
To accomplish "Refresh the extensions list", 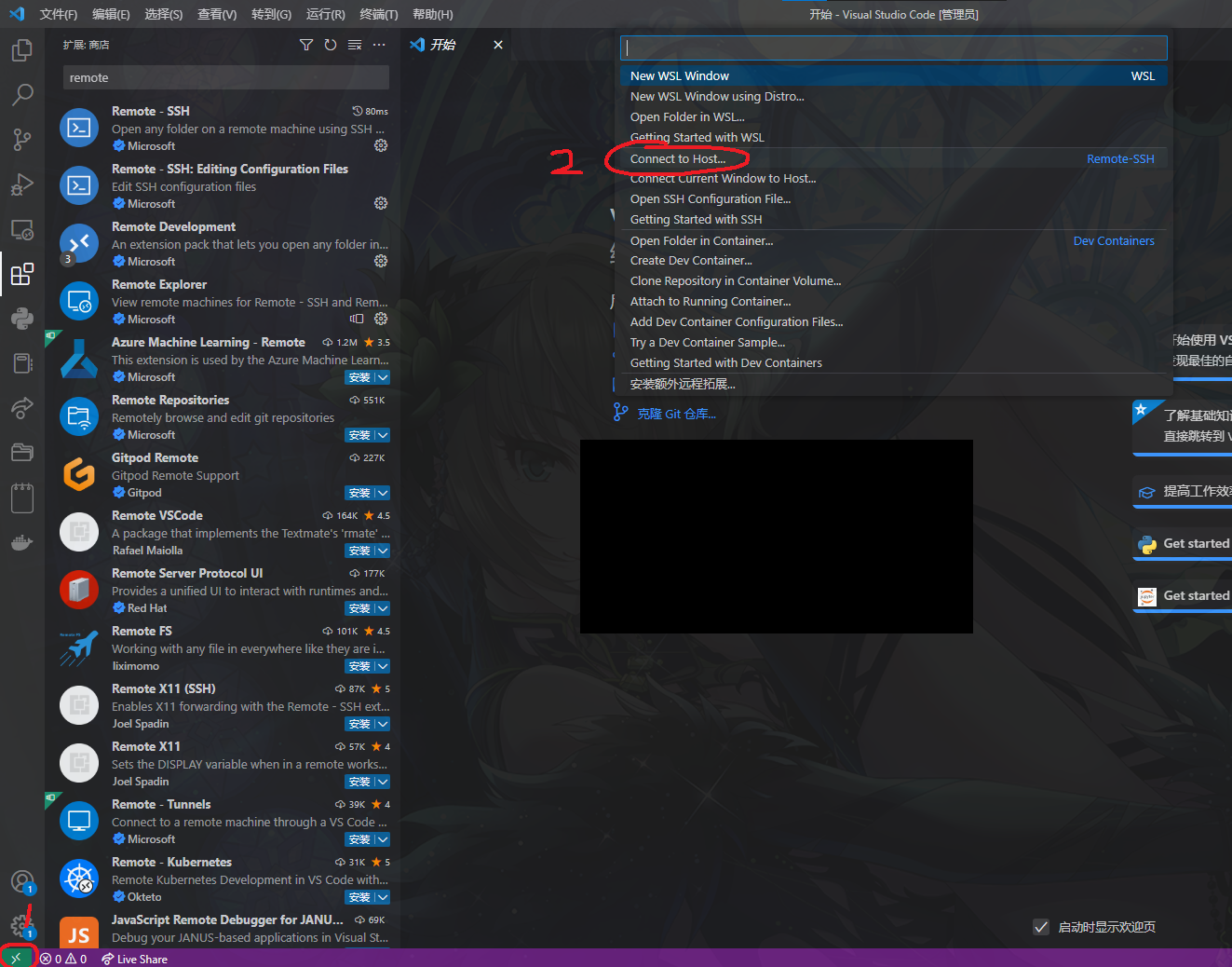I will tap(331, 45).
